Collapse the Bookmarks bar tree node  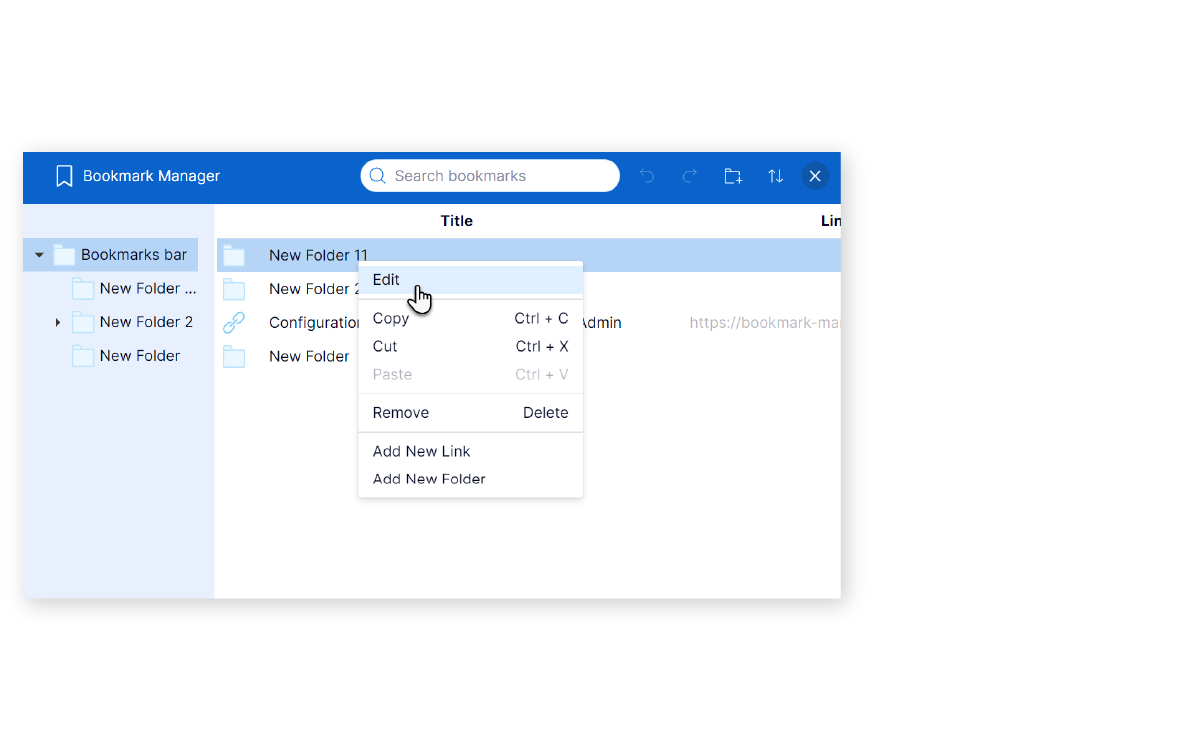pos(39,255)
